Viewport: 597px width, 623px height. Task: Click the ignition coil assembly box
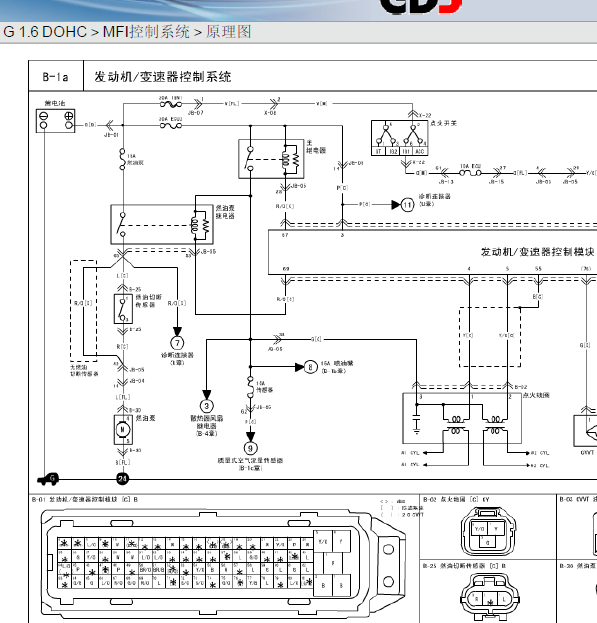(x=462, y=418)
